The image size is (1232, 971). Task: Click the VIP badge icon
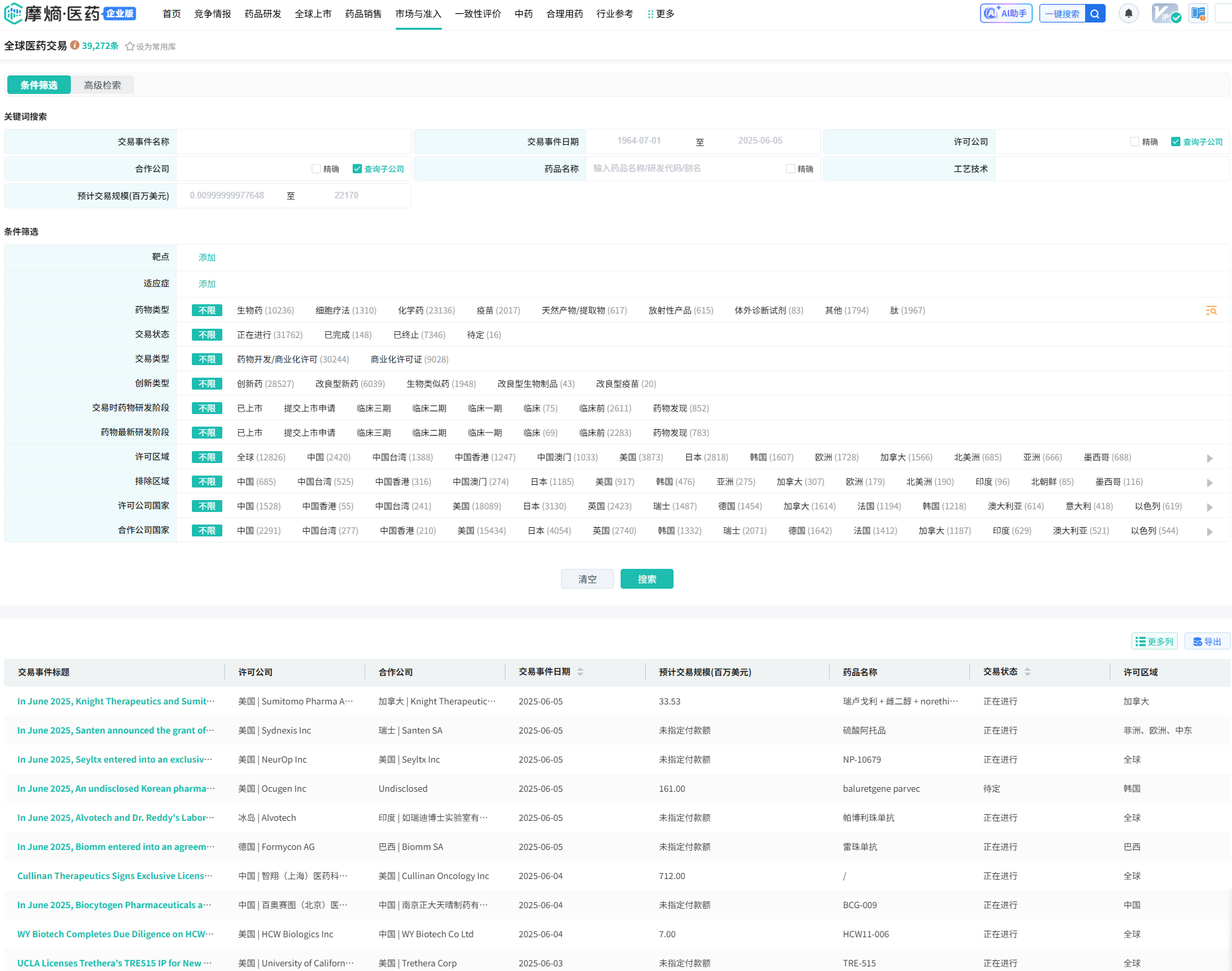(x=1166, y=13)
